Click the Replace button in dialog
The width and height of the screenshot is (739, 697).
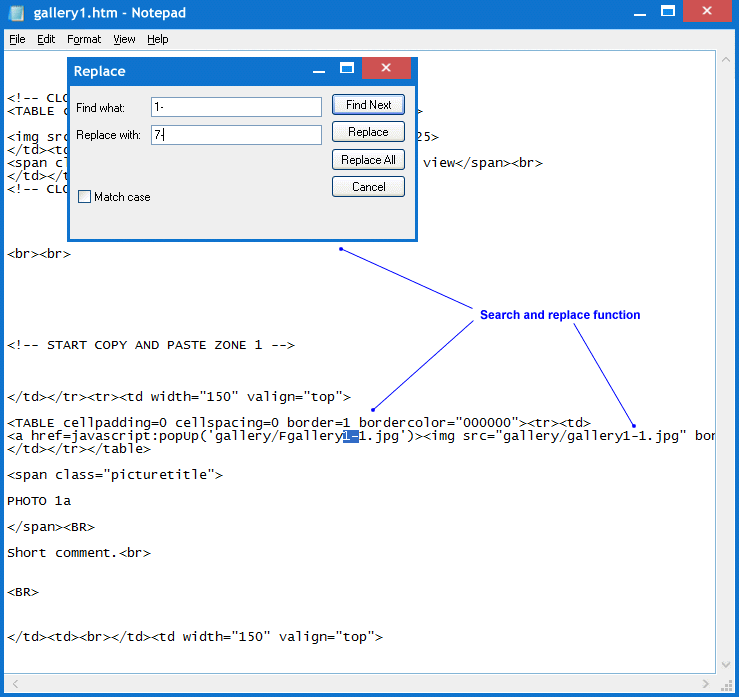[368, 132]
